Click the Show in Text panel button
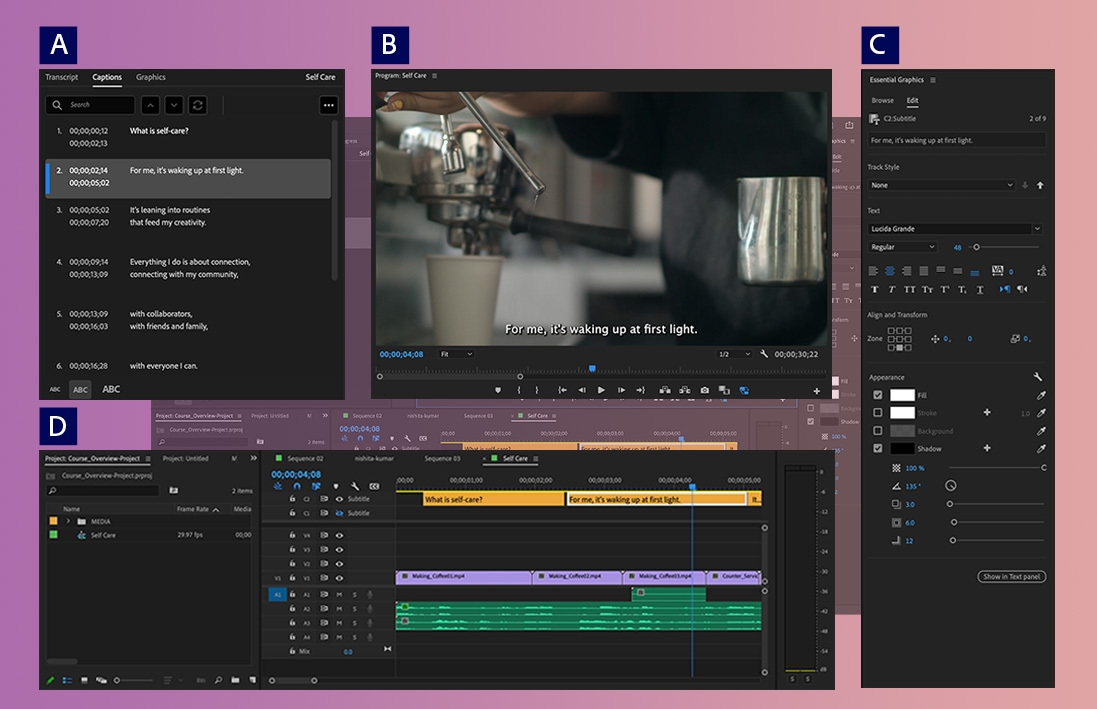Image resolution: width=1097 pixels, height=709 pixels. [x=1011, y=577]
